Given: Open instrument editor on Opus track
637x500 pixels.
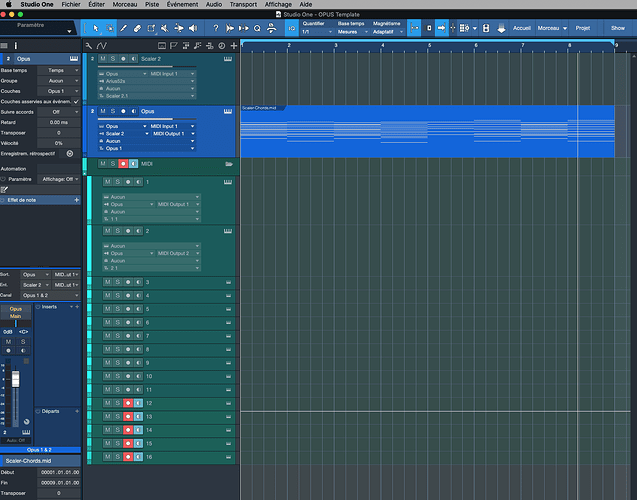Looking at the screenshot, I should click(x=228, y=111).
